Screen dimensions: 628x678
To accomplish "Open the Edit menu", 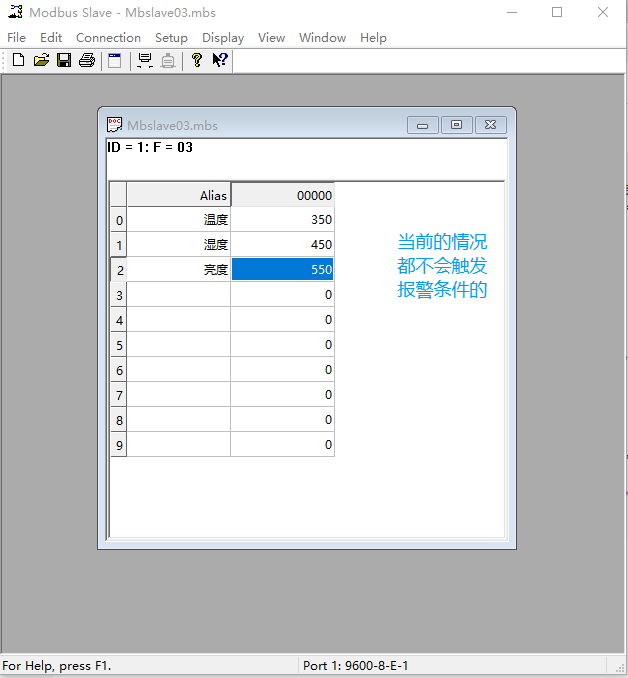I will (x=51, y=38).
